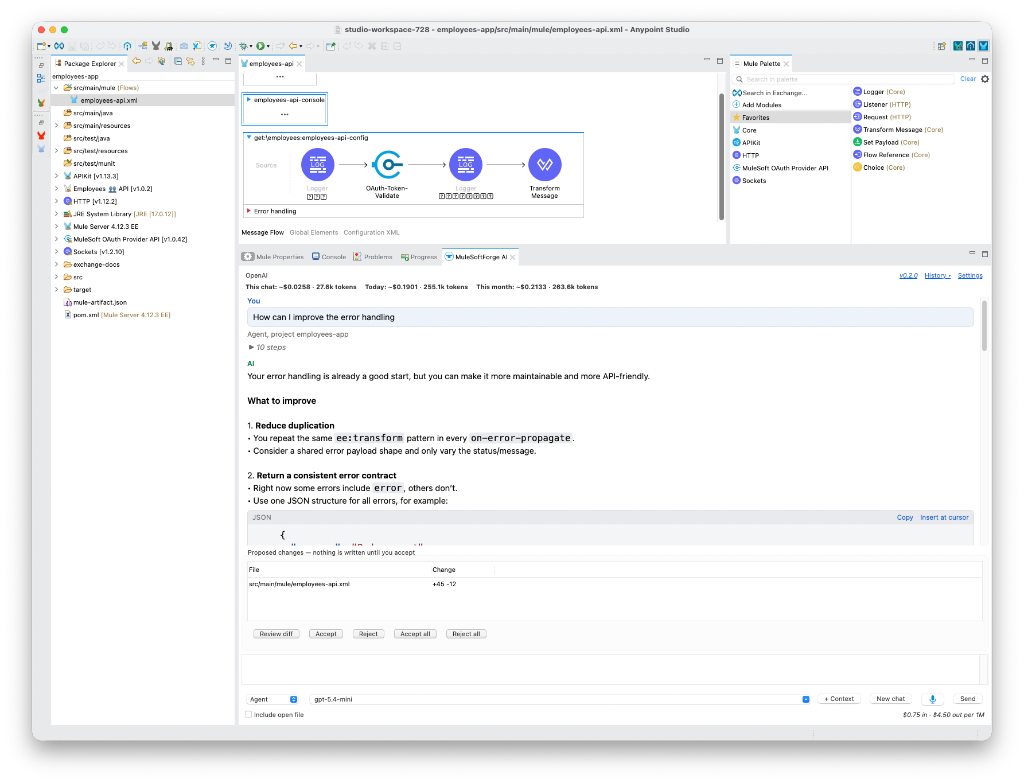
Task: Select Listener (HTTP) in palette favorites
Action: click(882, 104)
